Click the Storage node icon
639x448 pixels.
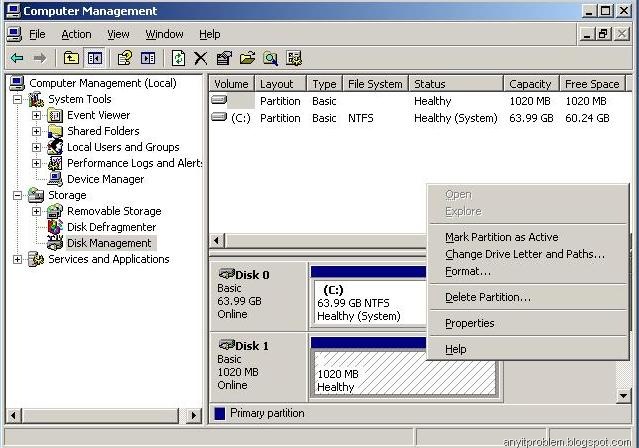[x=36, y=195]
